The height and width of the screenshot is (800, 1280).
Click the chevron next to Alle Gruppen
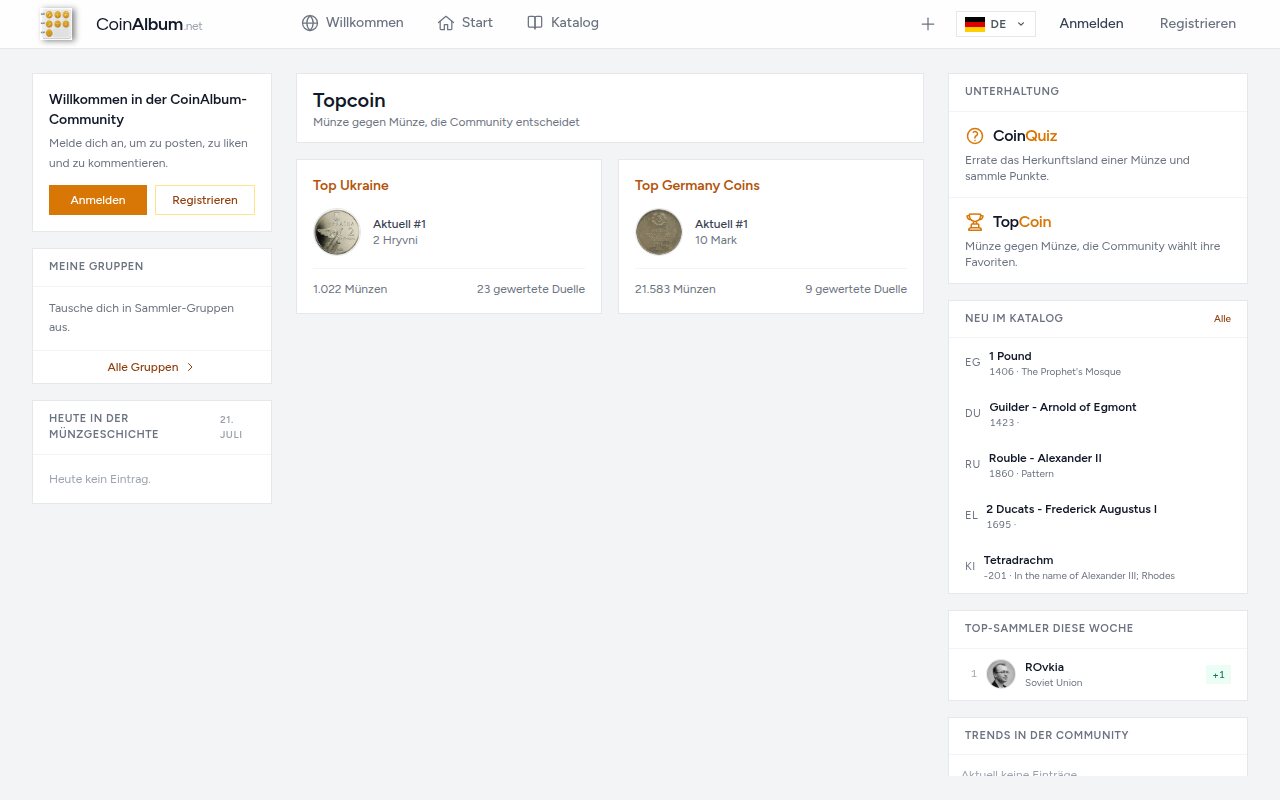tap(190, 367)
